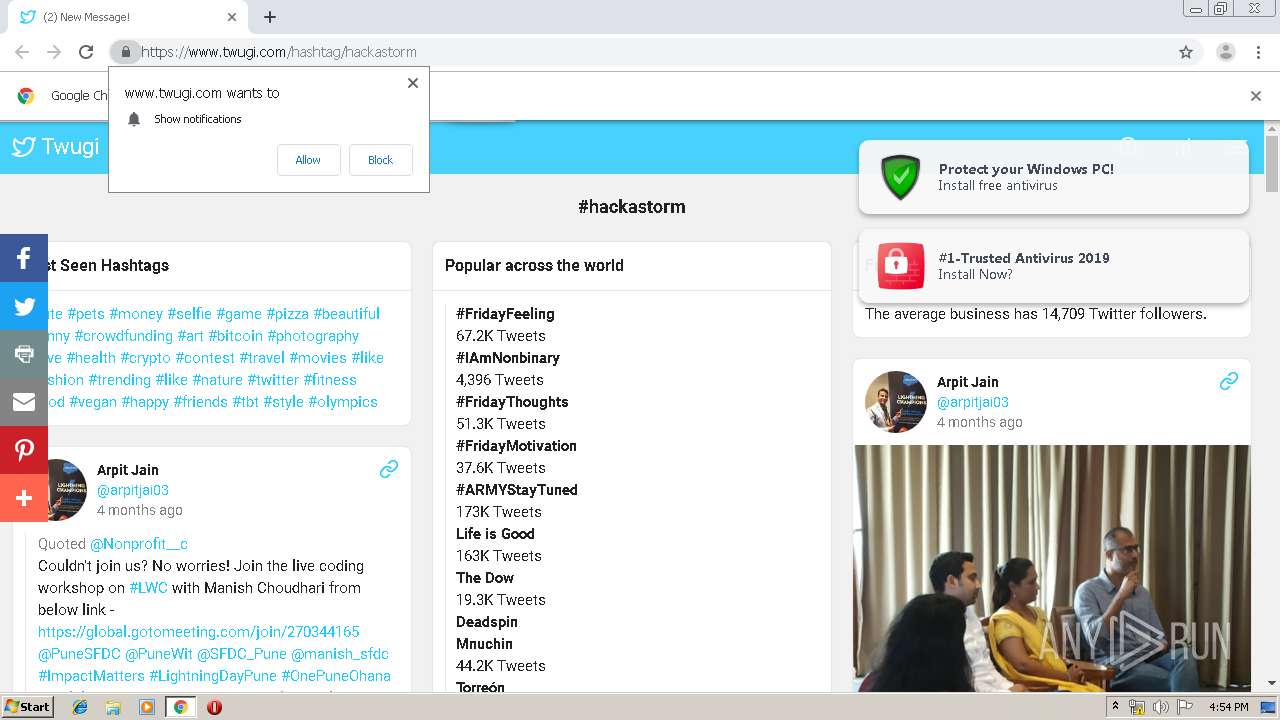This screenshot has height=720, width=1280.
Task: Share page by email sidebar icon
Action: tap(24, 402)
